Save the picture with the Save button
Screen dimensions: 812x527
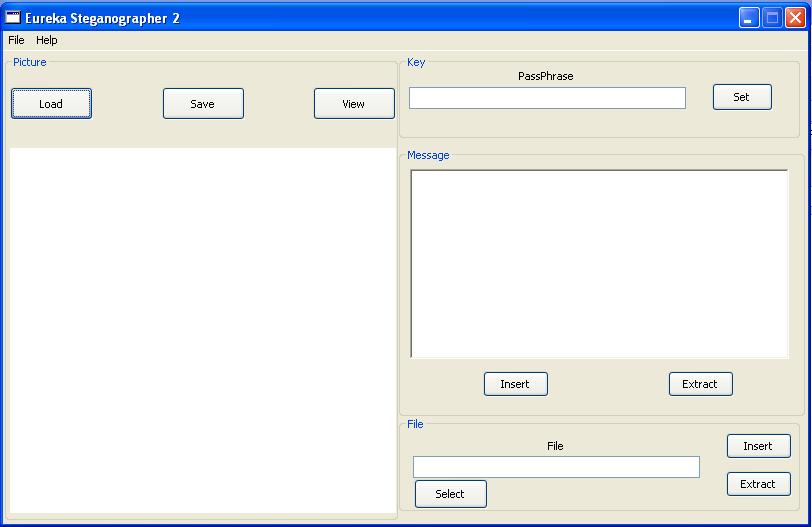pyautogui.click(x=203, y=104)
